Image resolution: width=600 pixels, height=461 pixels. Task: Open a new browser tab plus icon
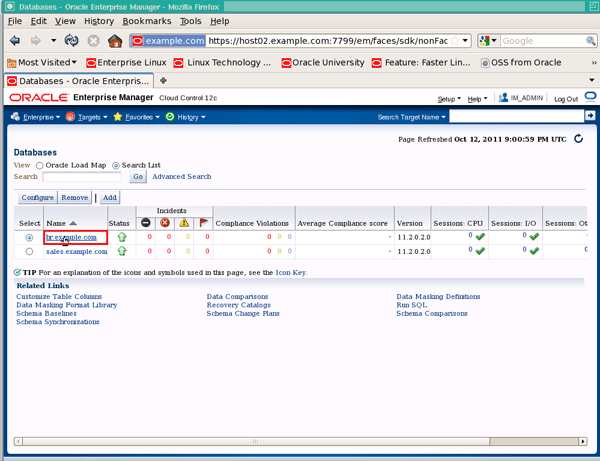pos(163,80)
